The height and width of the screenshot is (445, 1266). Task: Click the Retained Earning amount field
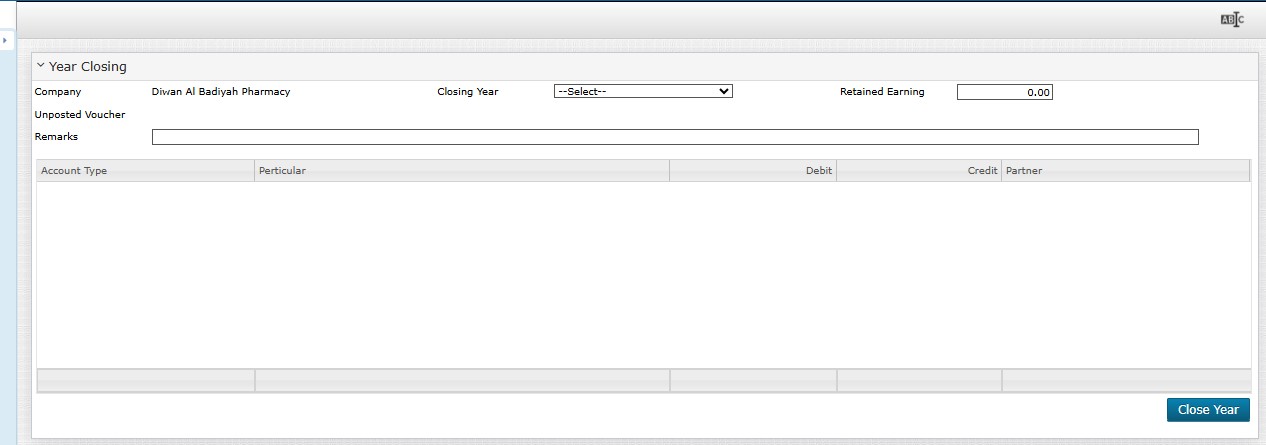click(x=1004, y=92)
